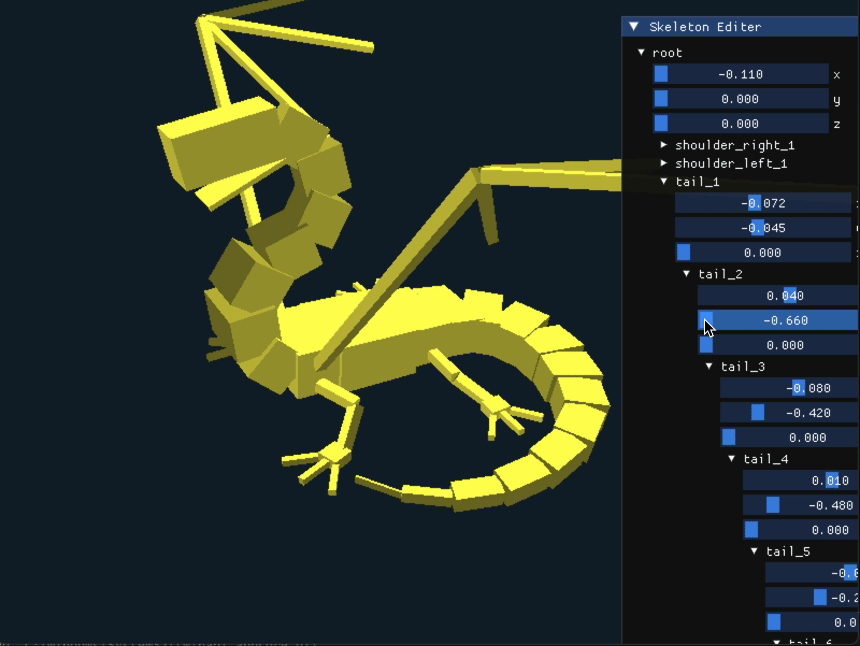
Task: Click the root z slider
Action: [x=740, y=123]
